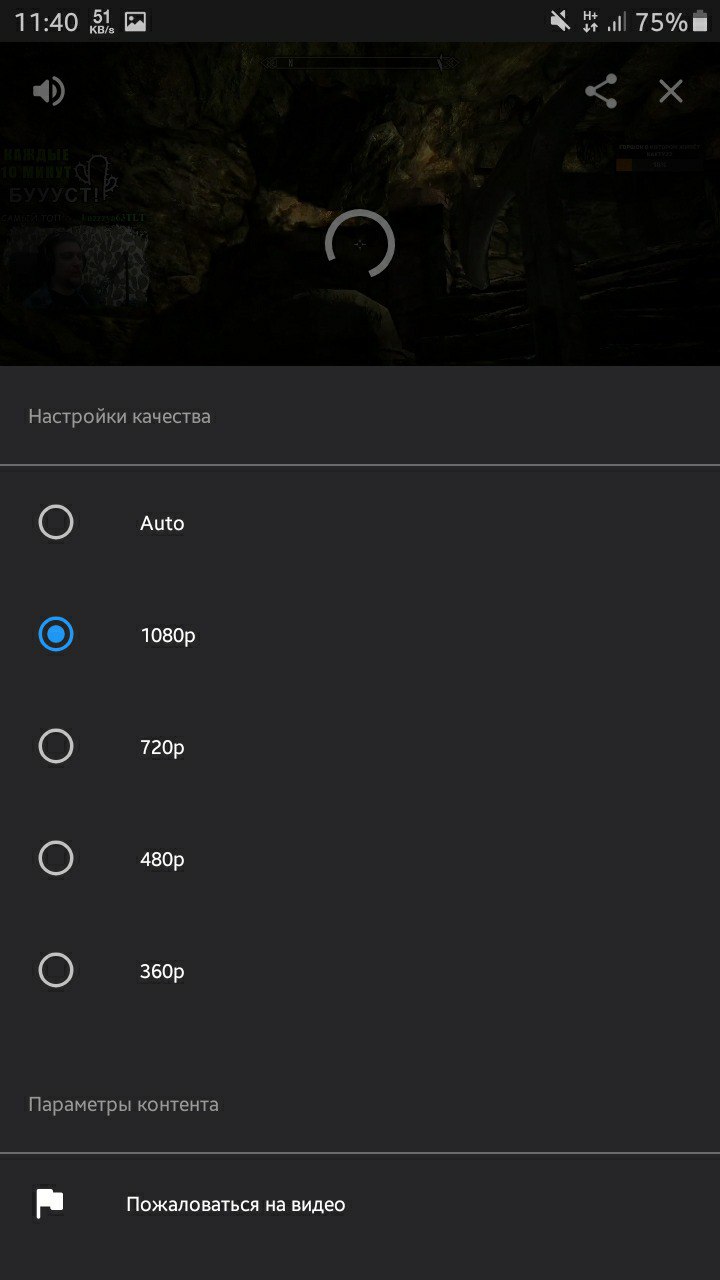This screenshot has width=720, height=1280.
Task: Select the 1080p radio button
Action: pyautogui.click(x=56, y=634)
